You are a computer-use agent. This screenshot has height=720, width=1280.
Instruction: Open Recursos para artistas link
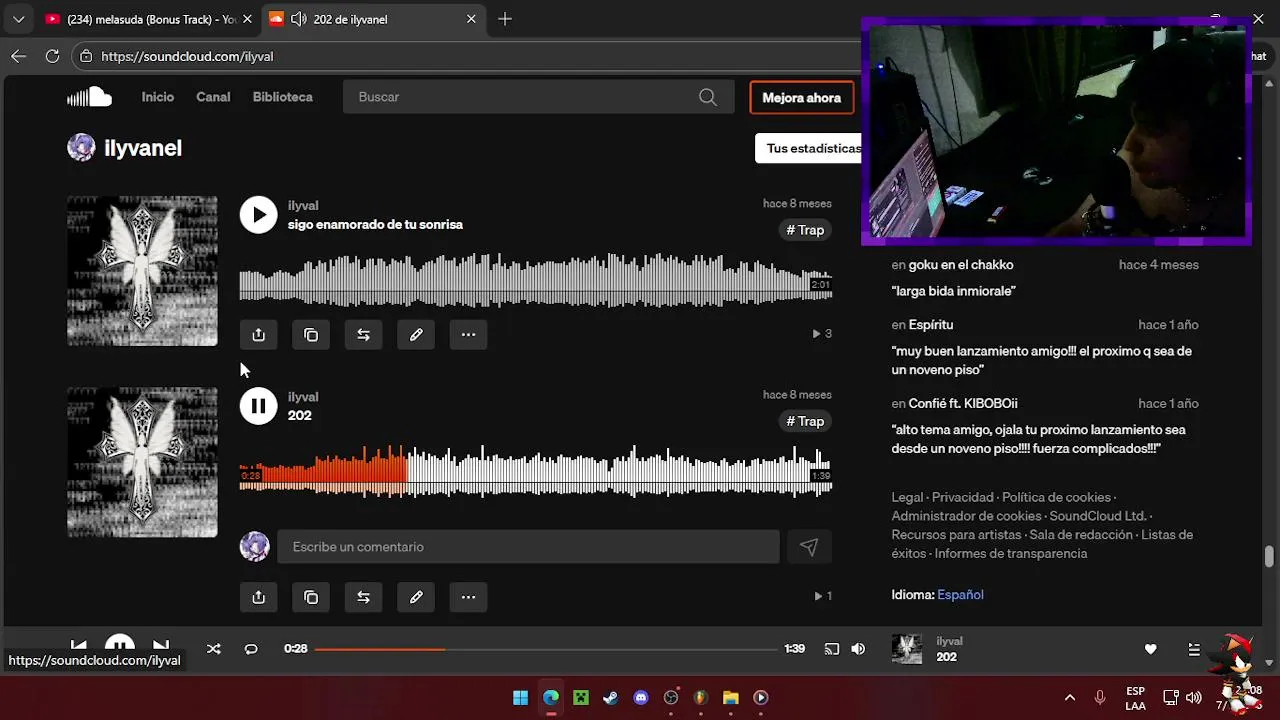[x=956, y=535]
